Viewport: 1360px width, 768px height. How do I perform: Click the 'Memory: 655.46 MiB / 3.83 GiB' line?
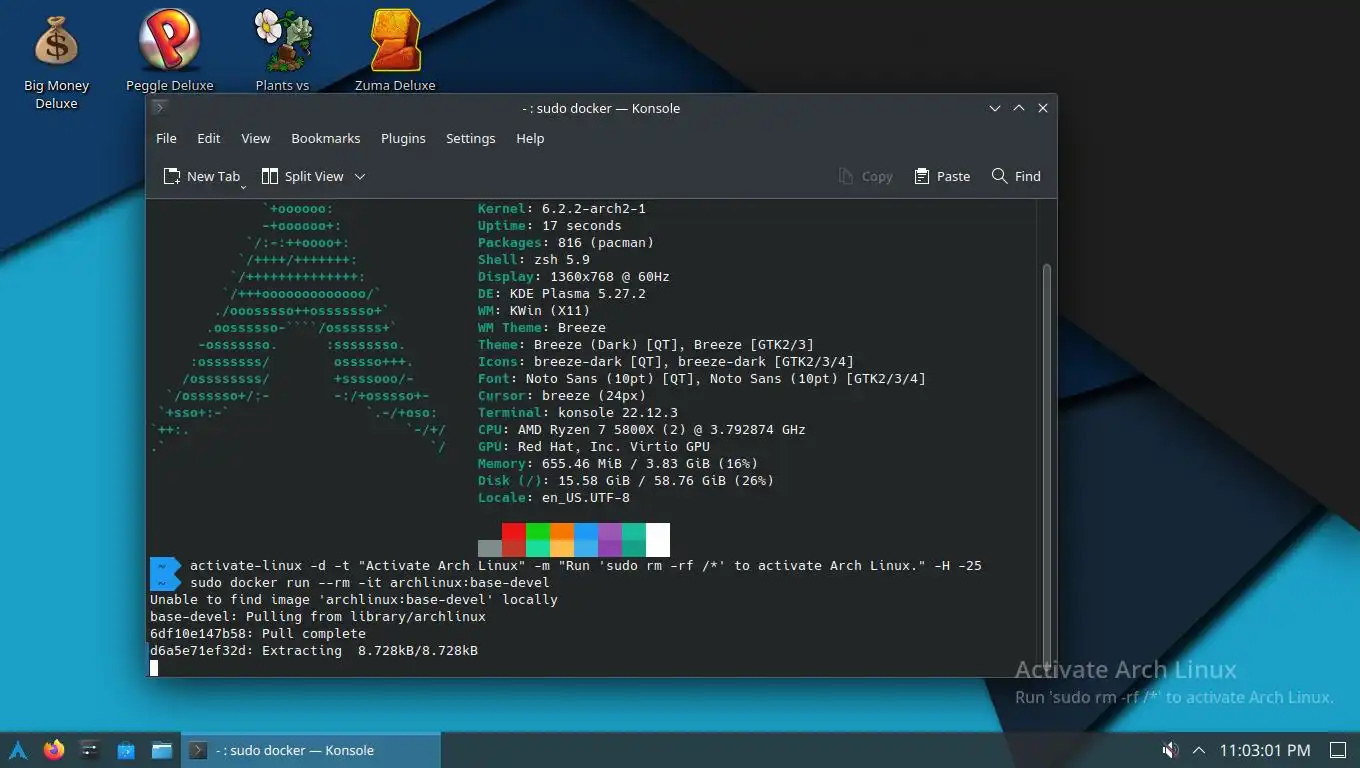click(x=618, y=464)
